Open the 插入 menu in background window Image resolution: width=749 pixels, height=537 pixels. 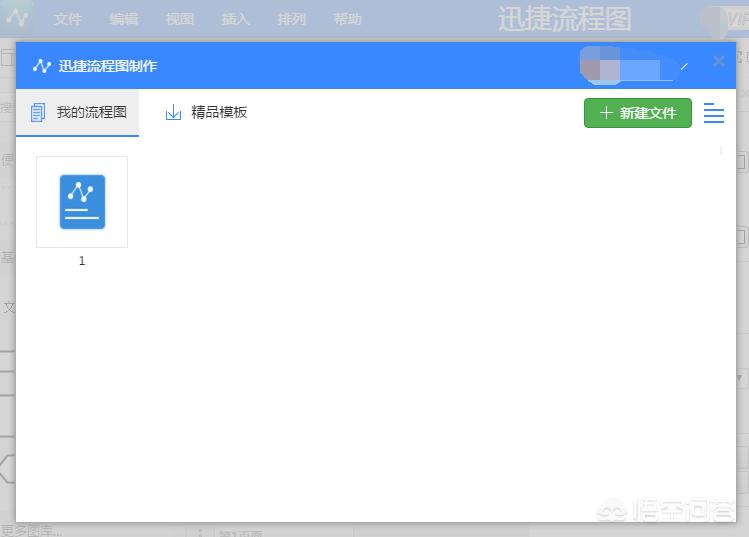click(235, 19)
